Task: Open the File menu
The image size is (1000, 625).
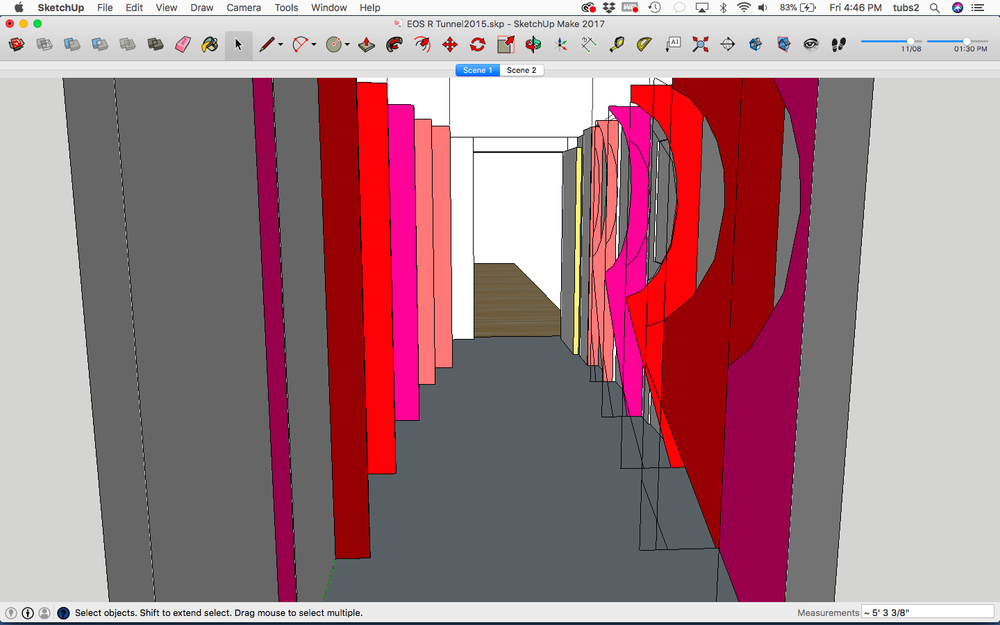Action: [x=105, y=8]
